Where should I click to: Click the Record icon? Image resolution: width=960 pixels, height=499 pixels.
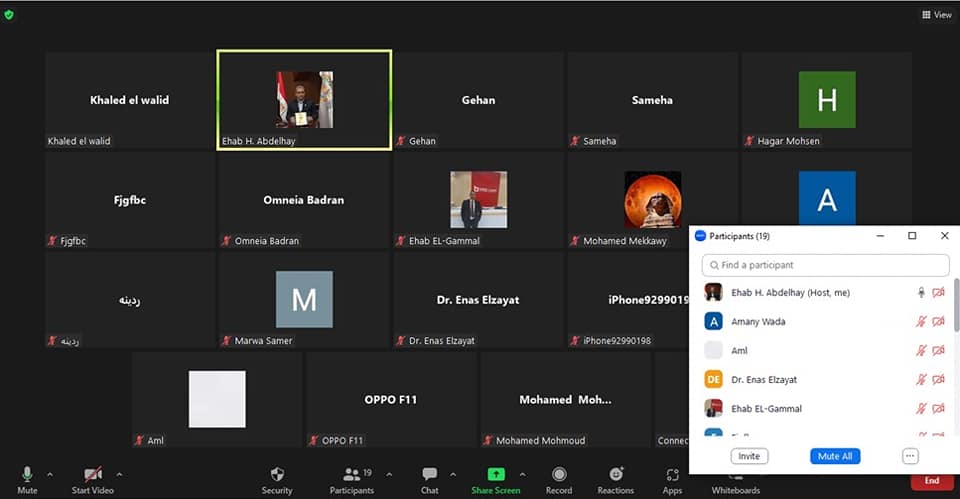[559, 474]
